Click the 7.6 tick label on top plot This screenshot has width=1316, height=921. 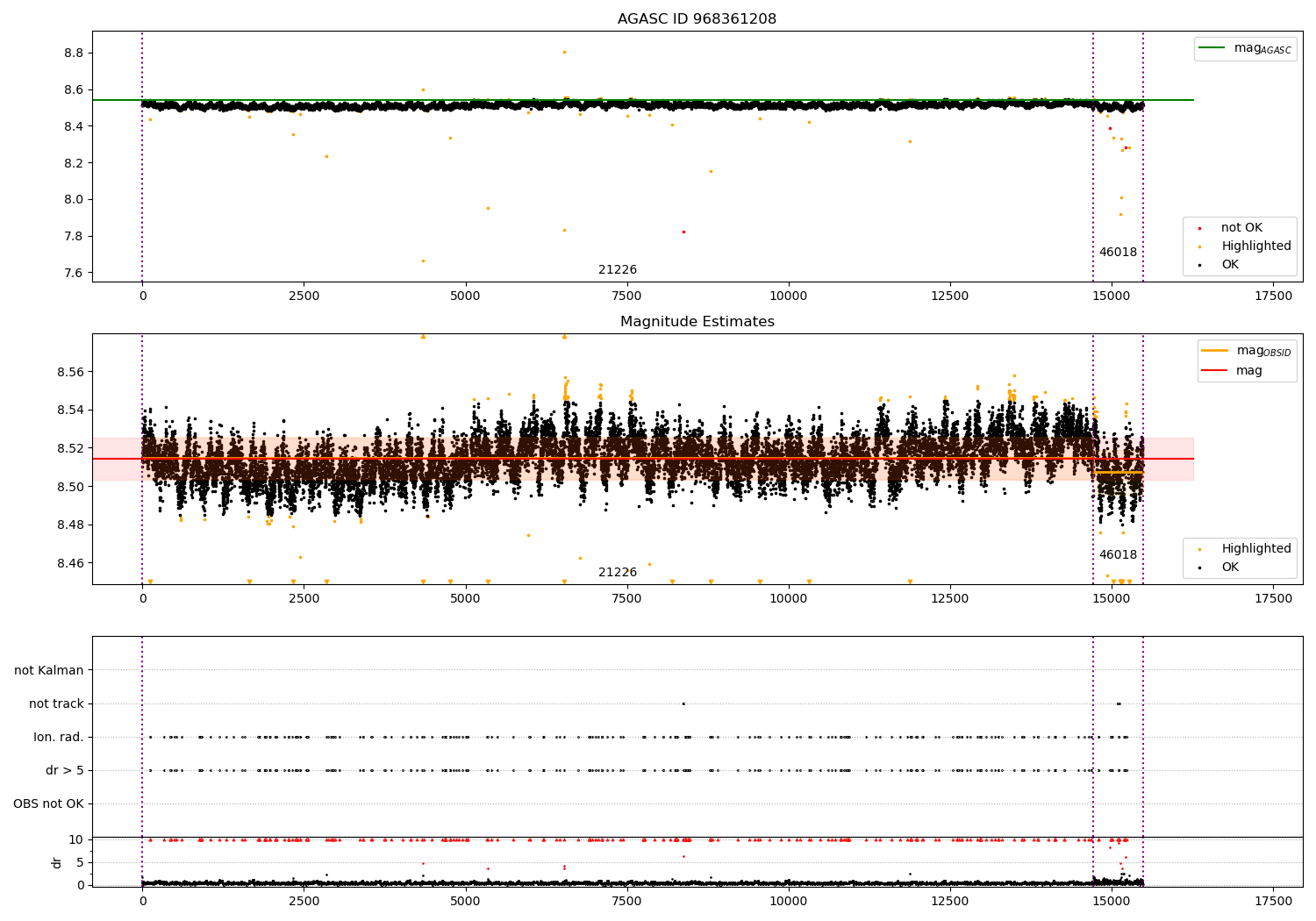click(74, 273)
